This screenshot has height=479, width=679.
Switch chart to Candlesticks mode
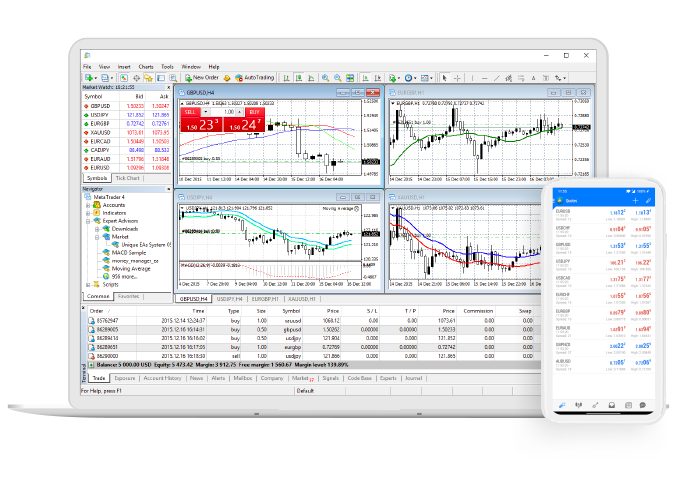pos(299,78)
